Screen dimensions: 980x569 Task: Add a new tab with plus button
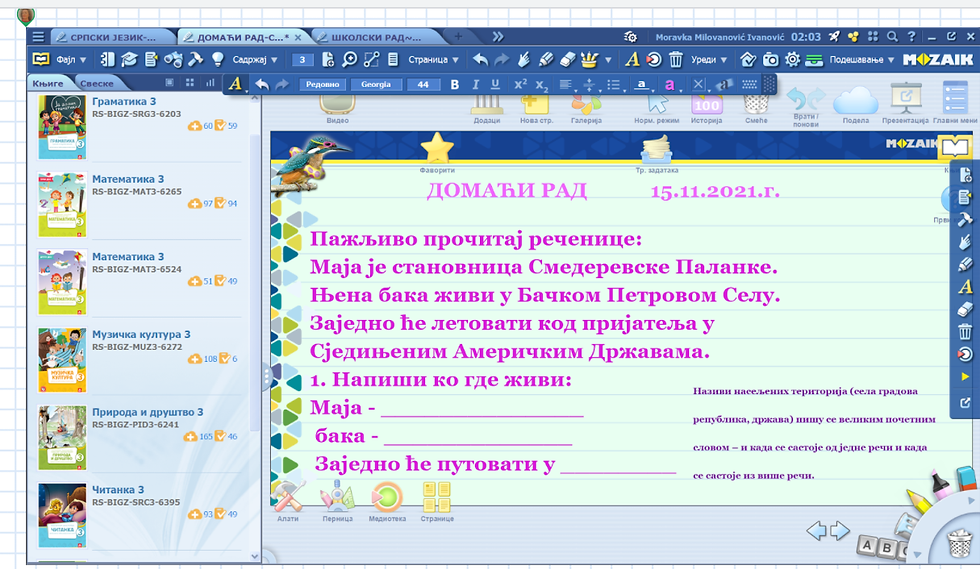point(458,37)
